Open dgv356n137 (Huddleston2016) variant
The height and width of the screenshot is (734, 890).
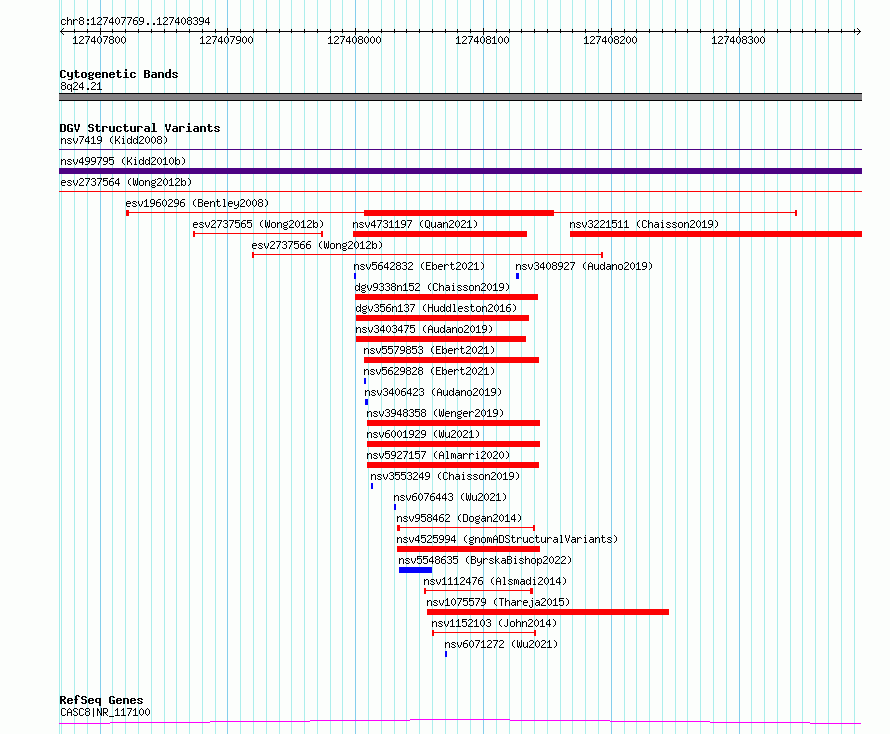click(x=436, y=308)
